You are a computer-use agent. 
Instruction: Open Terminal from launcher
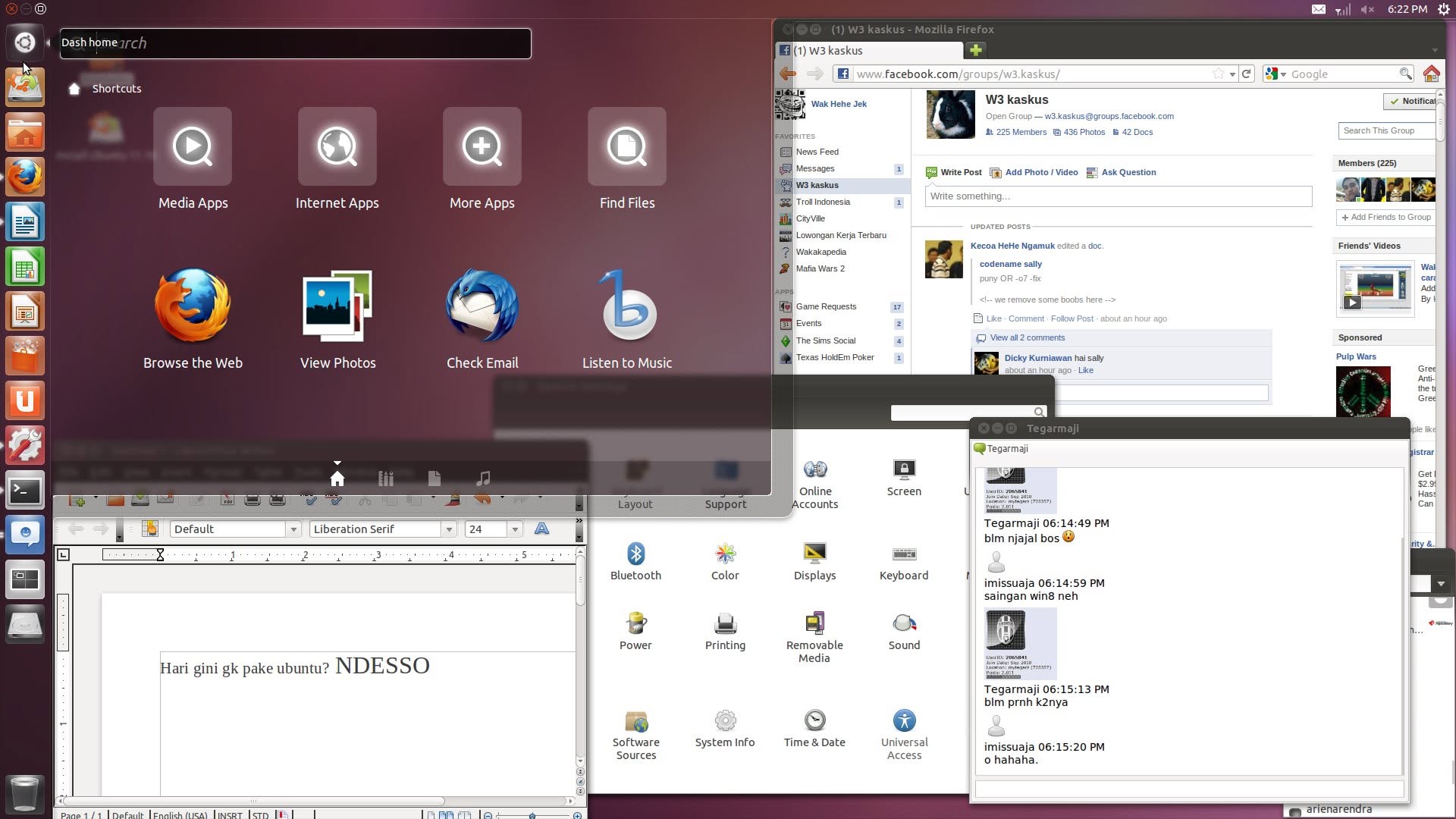click(24, 491)
